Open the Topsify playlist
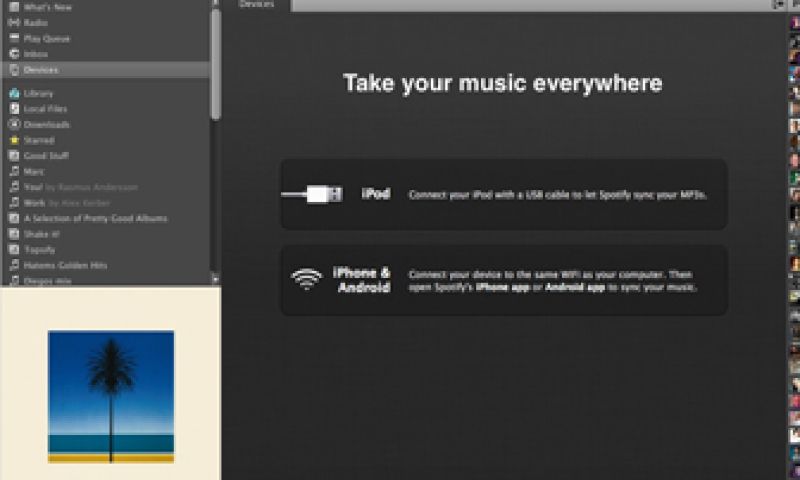 click(x=39, y=249)
